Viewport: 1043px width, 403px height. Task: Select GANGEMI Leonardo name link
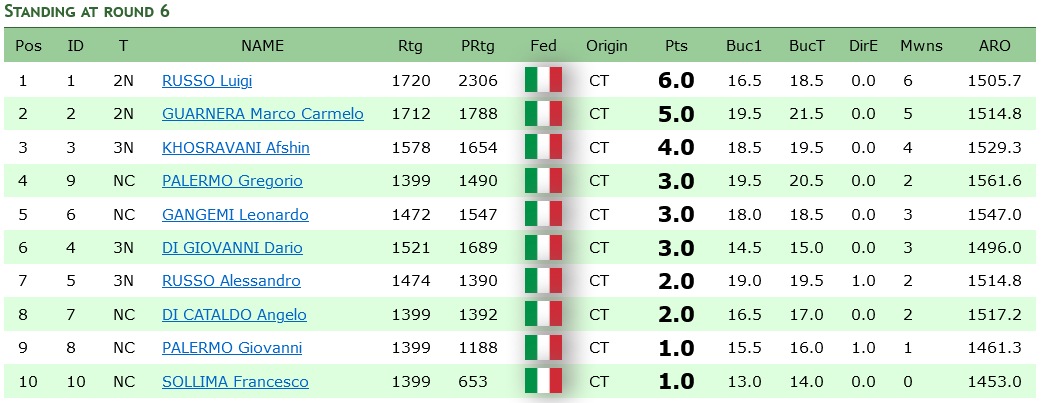coord(235,215)
